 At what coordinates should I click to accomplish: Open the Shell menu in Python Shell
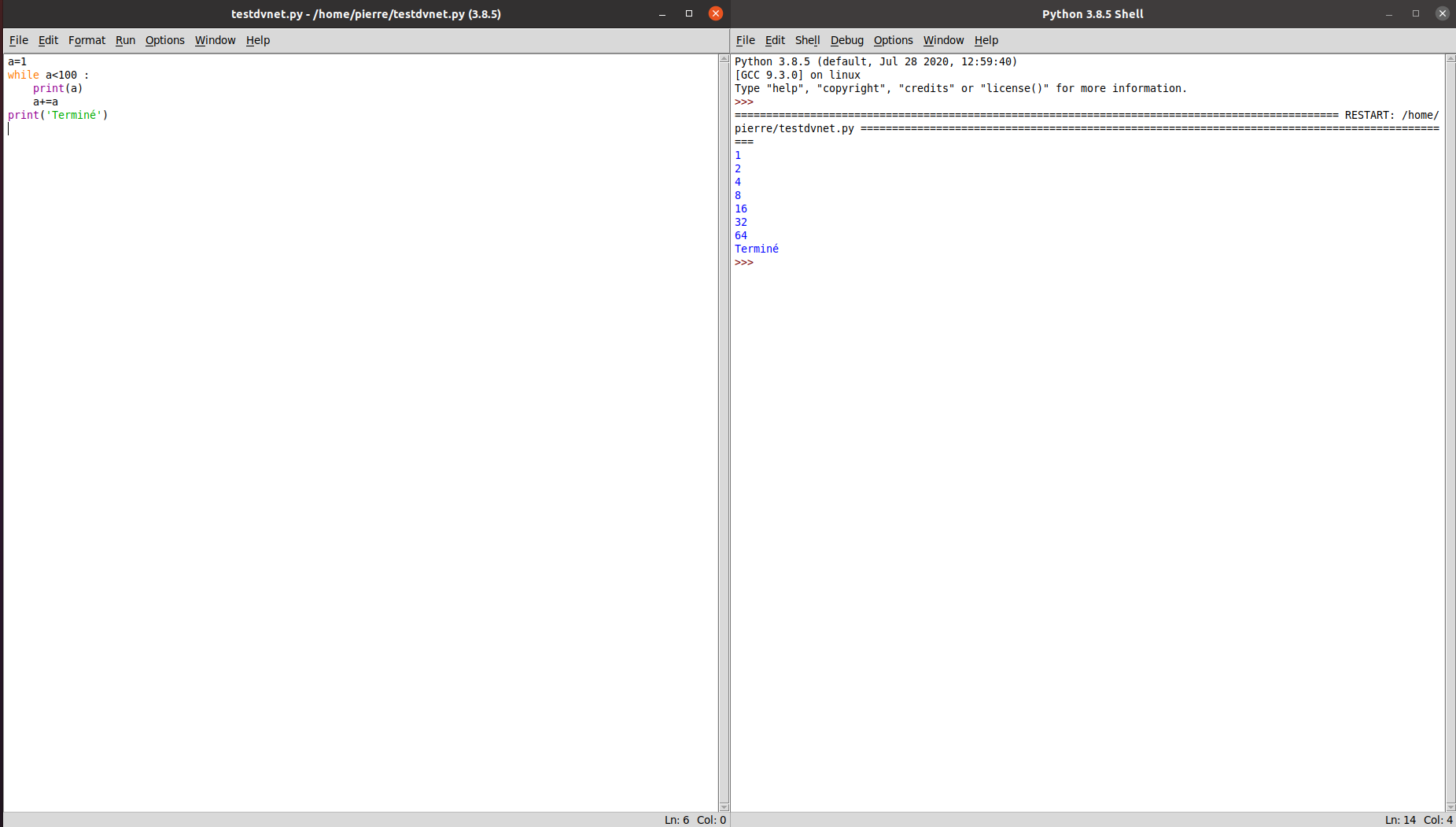pos(807,40)
